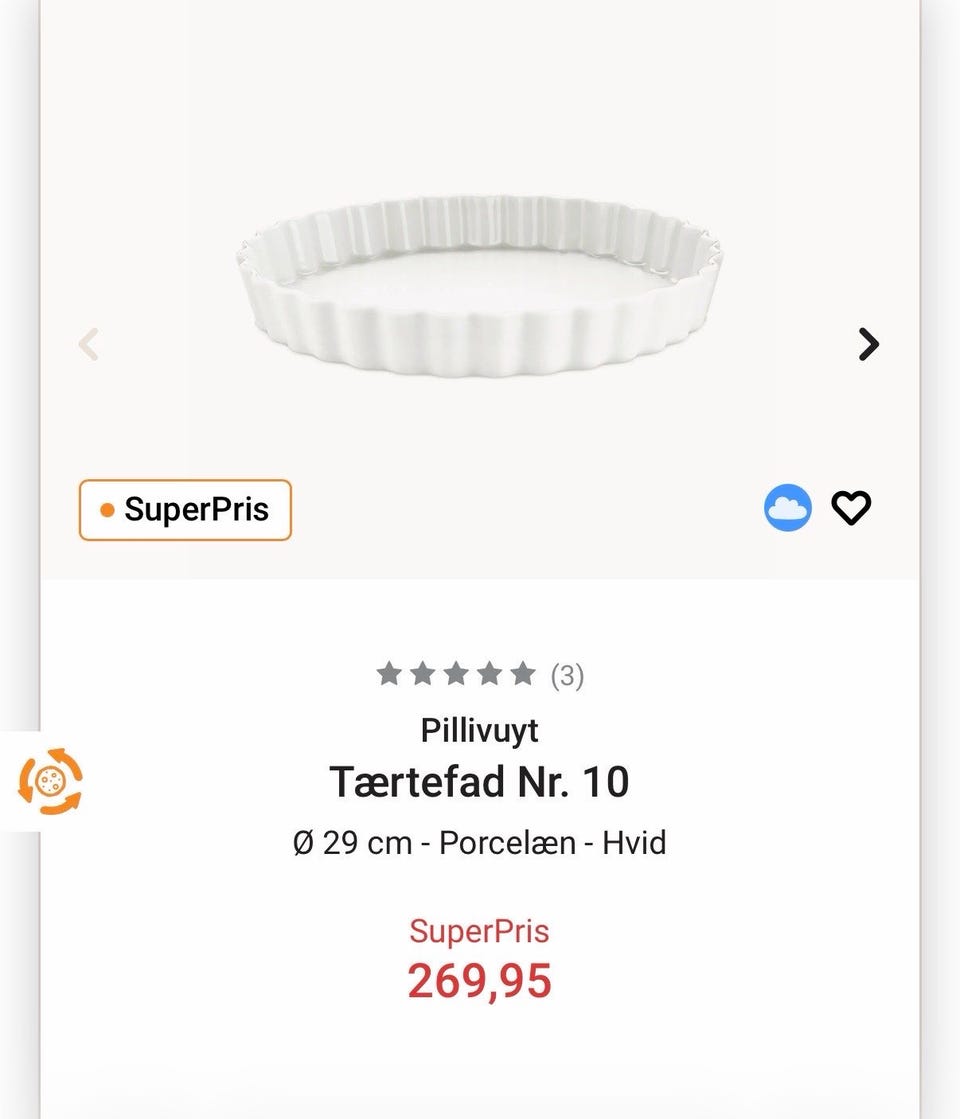This screenshot has width=960, height=1119.
Task: Click the red SuperPris label above price
Action: point(480,931)
